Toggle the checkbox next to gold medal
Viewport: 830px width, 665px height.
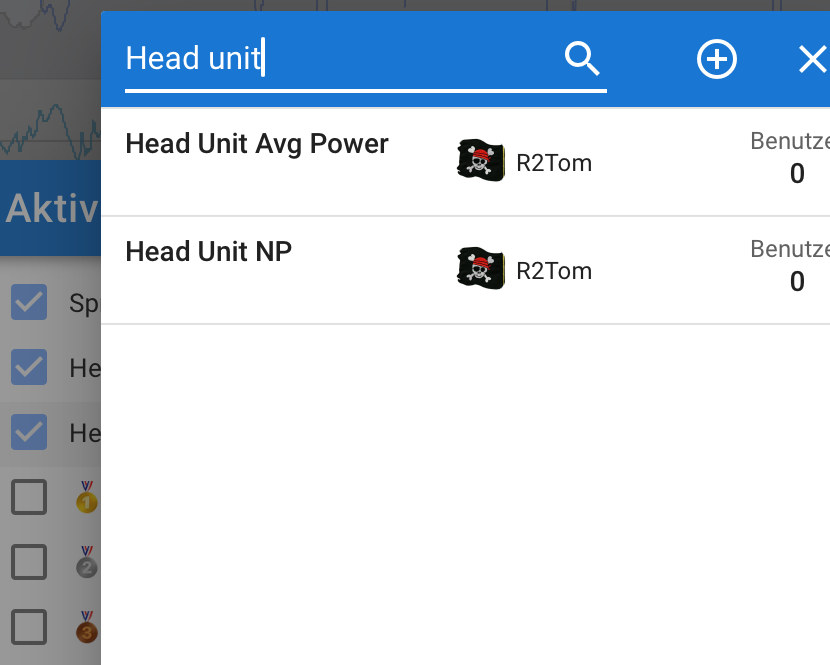click(29, 497)
